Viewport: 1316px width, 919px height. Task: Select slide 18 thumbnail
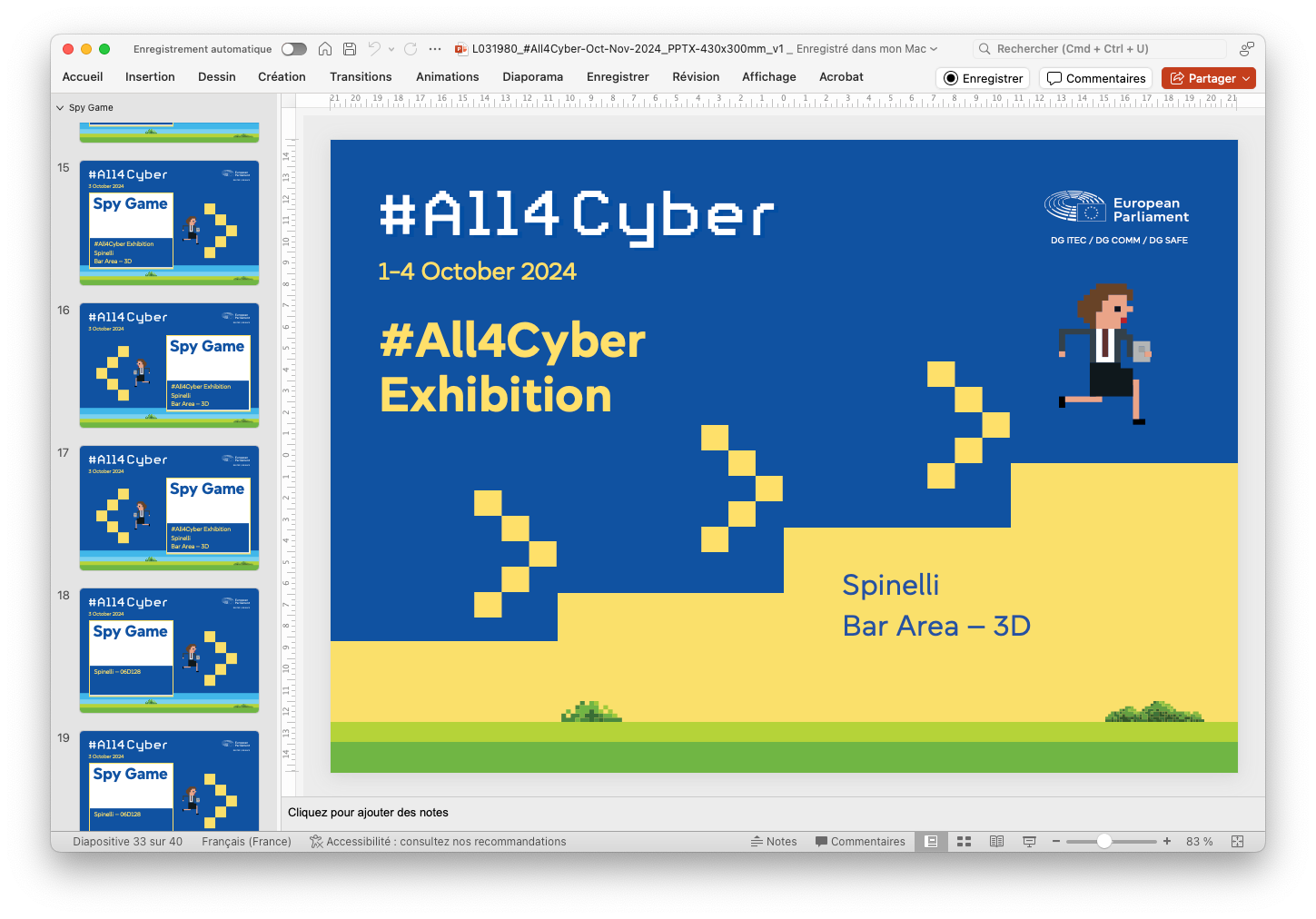[x=169, y=650]
